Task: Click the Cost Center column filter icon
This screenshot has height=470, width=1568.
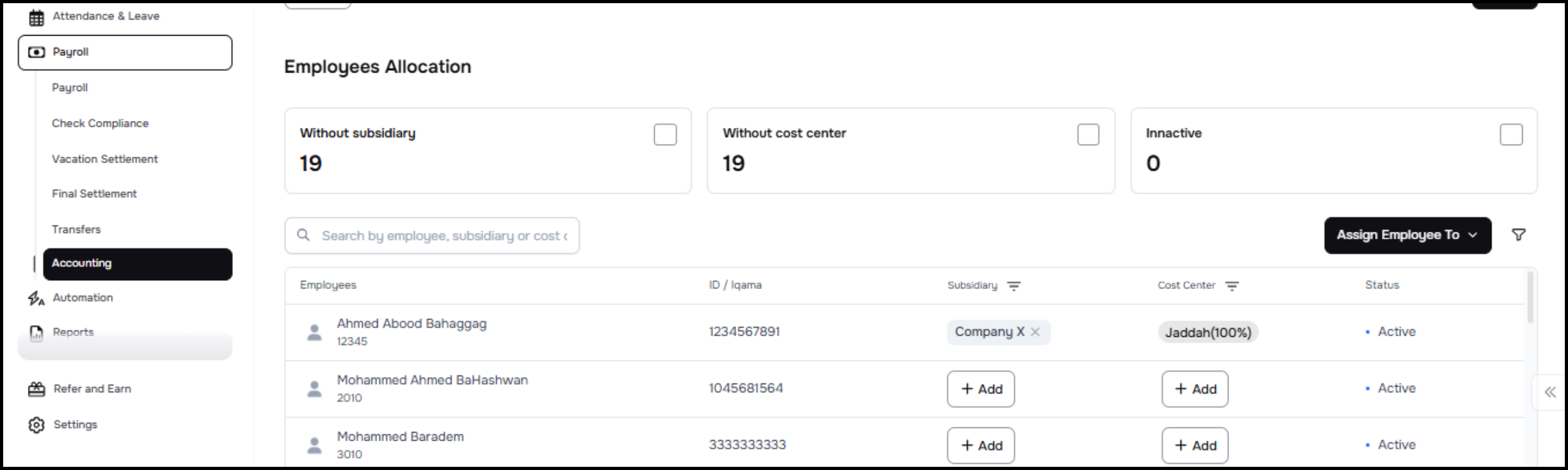Action: [1232, 286]
